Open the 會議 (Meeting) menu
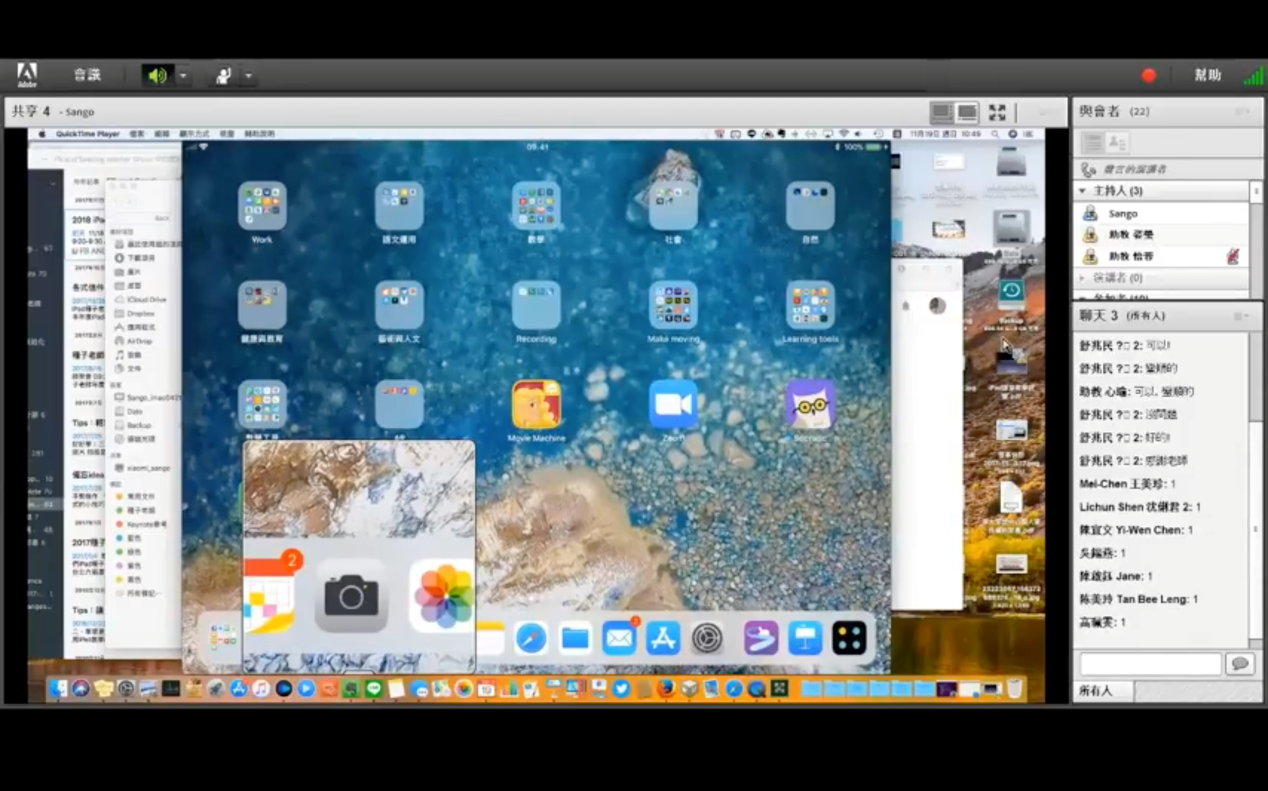 coord(88,75)
